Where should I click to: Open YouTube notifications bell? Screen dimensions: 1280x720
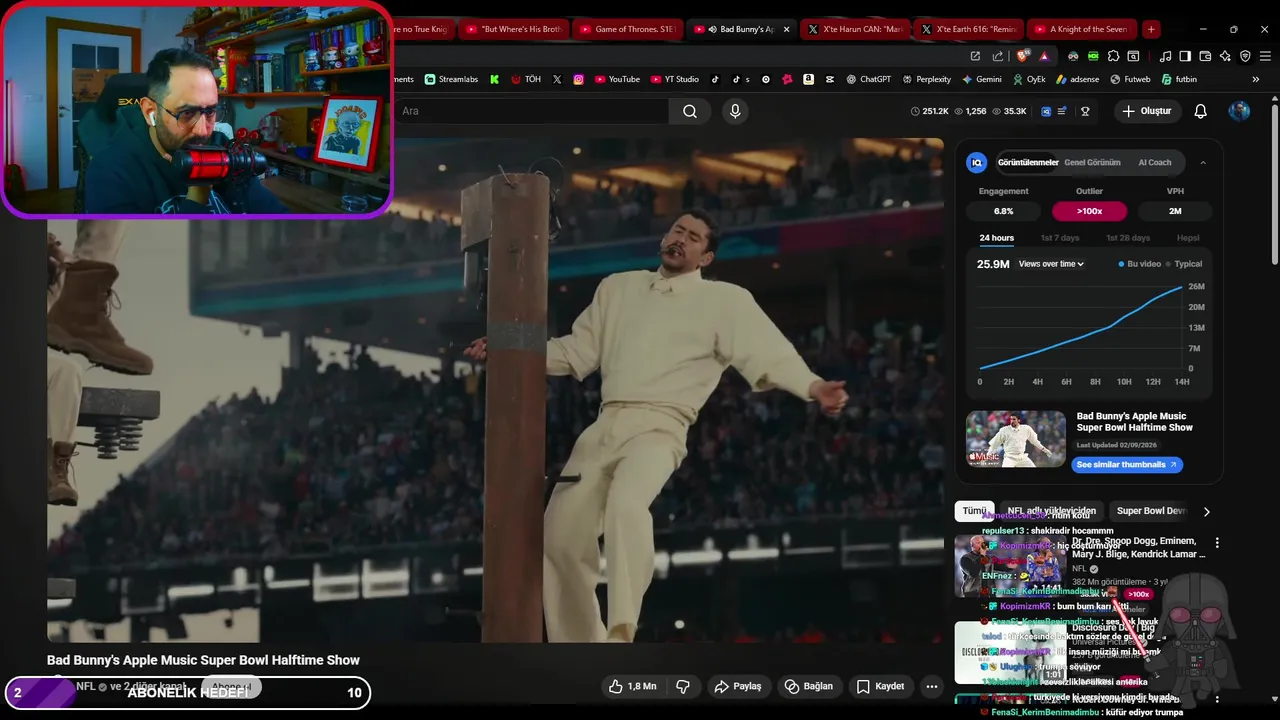pyautogui.click(x=1200, y=111)
